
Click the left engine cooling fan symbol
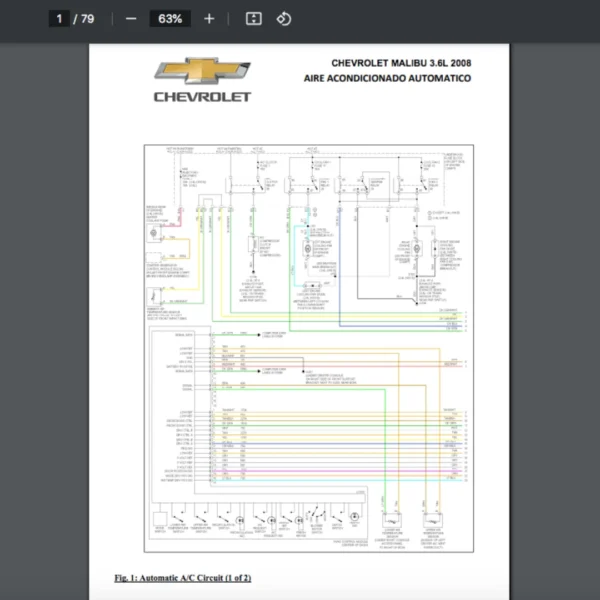point(308,247)
